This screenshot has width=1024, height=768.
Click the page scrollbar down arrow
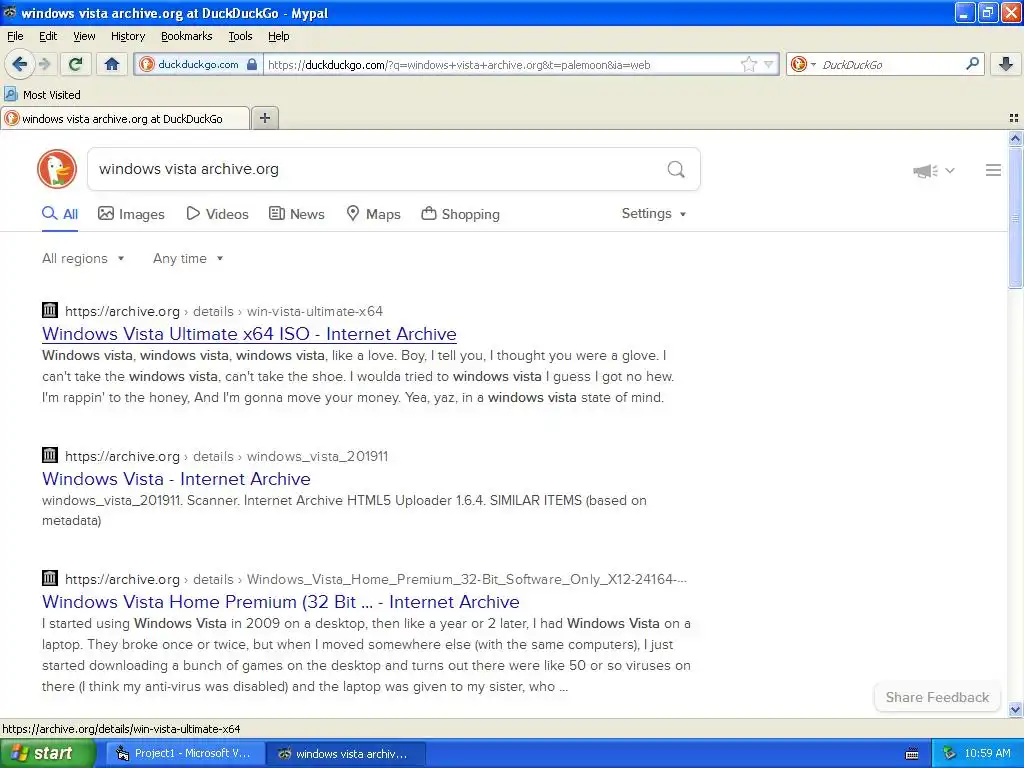coord(1015,709)
